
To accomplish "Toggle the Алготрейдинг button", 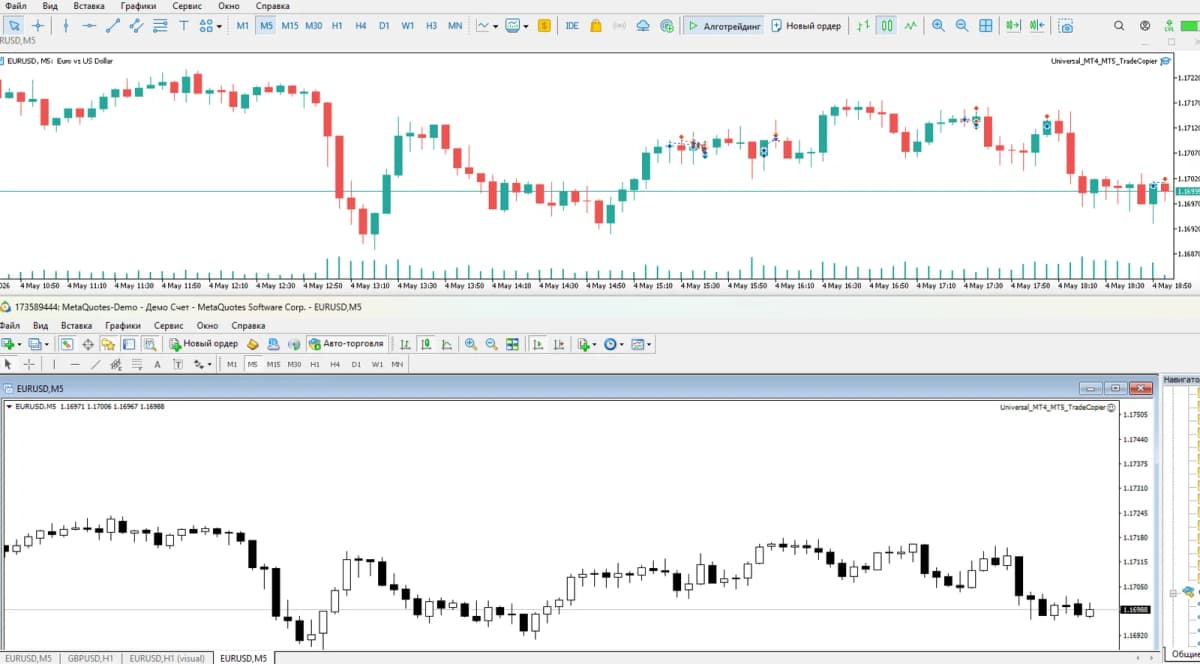I will (x=724, y=25).
